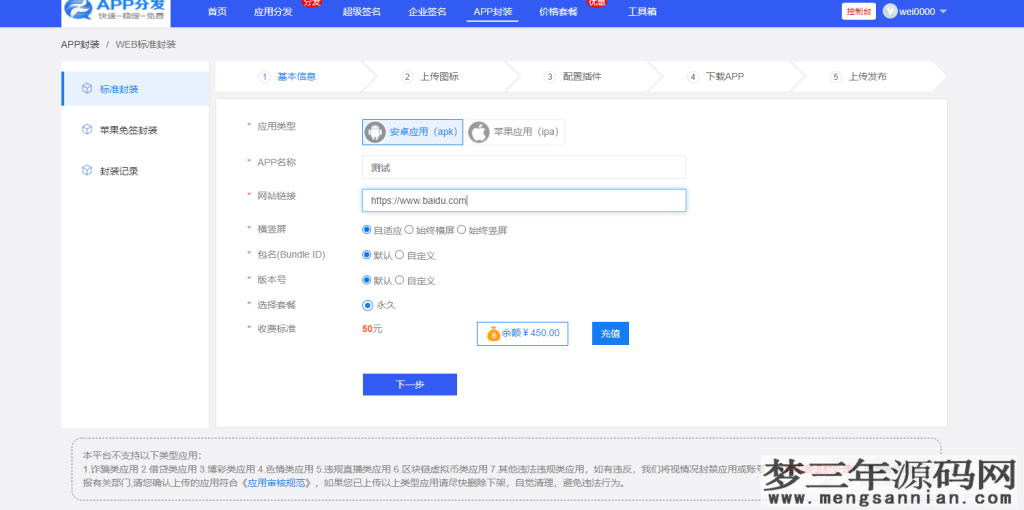Click the 下一步 button
This screenshot has height=510, width=1024.
click(x=409, y=385)
